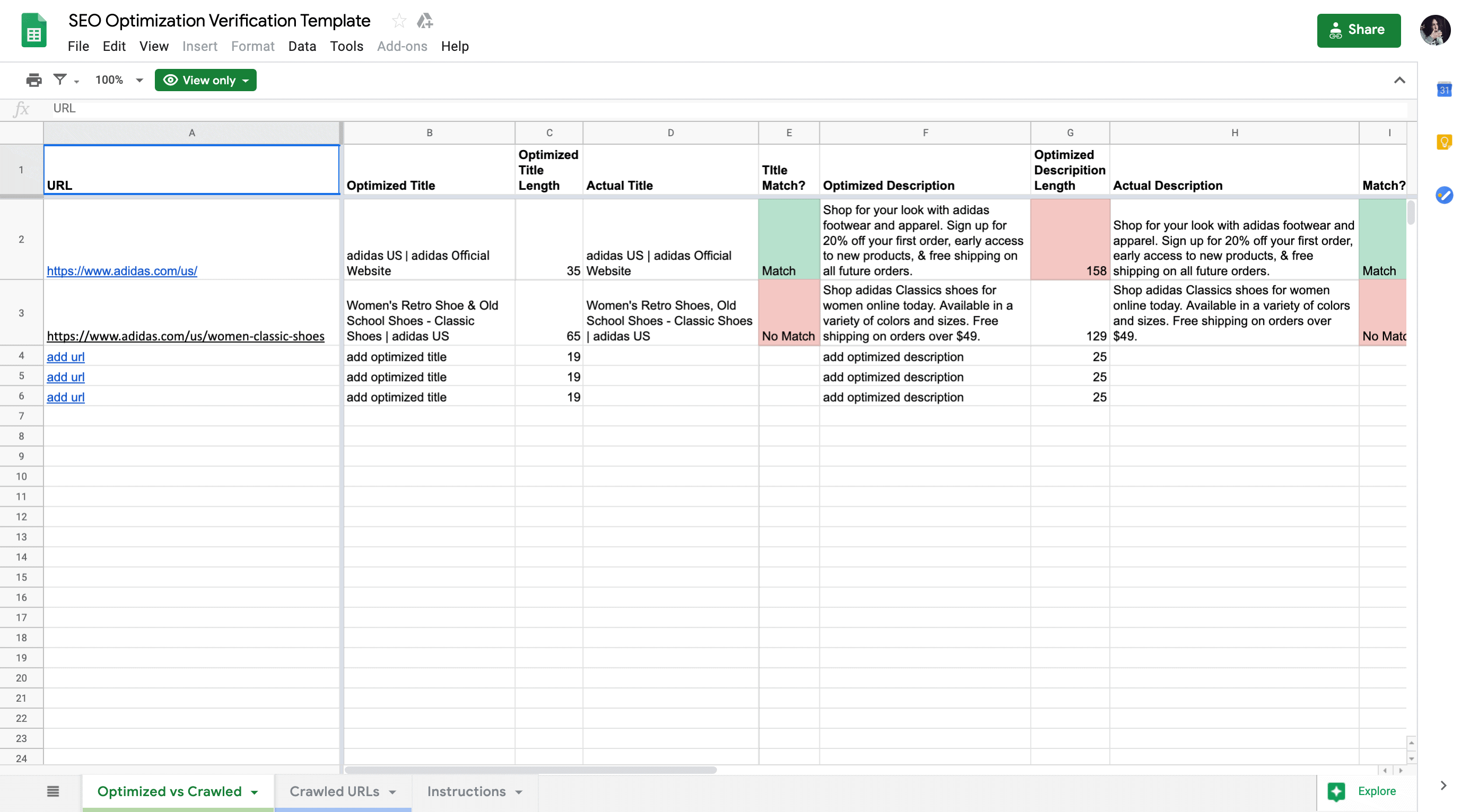Select the Actual Description header cell
The height and width of the screenshot is (812, 1470).
tap(1235, 170)
